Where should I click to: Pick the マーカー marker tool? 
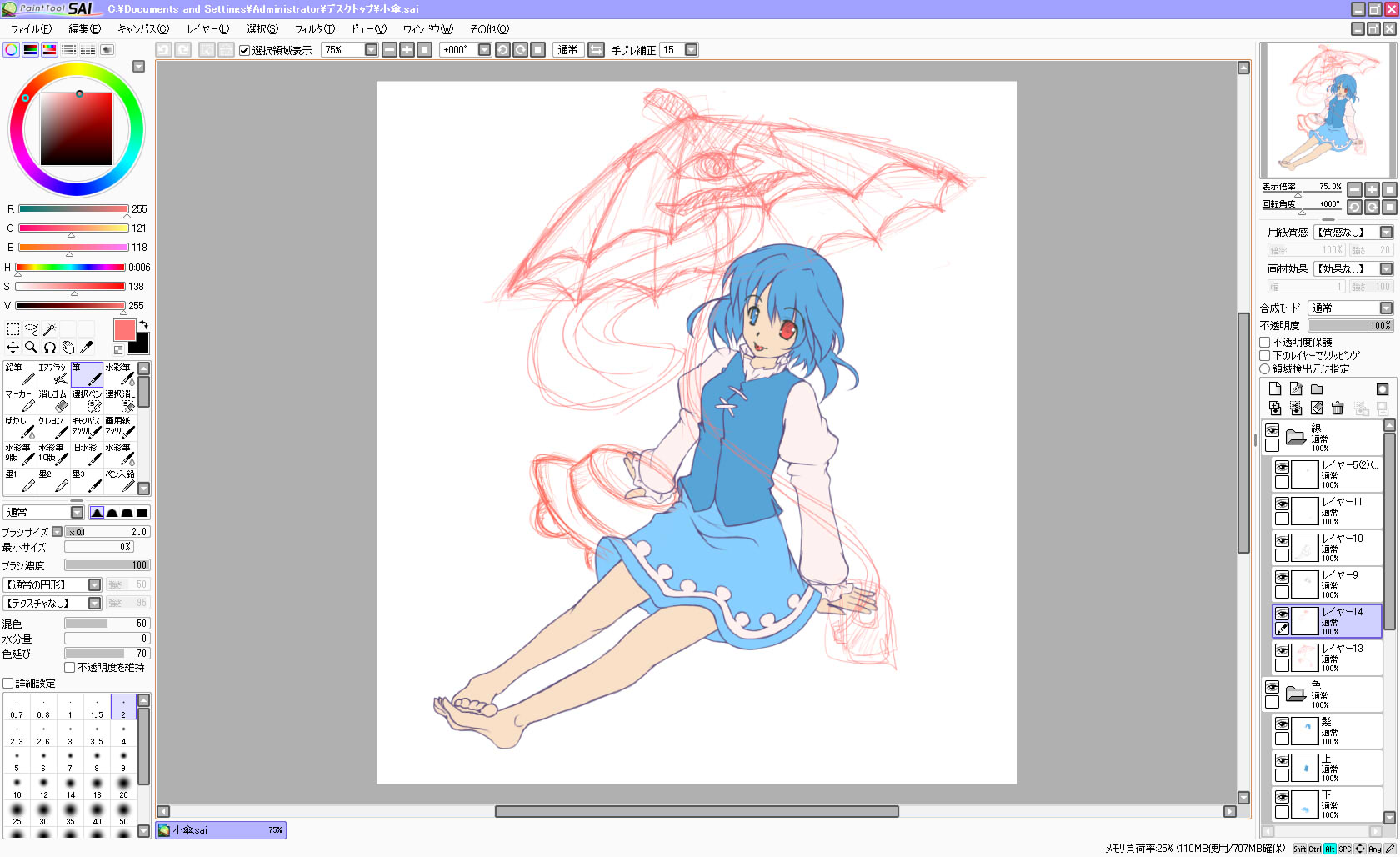click(20, 401)
